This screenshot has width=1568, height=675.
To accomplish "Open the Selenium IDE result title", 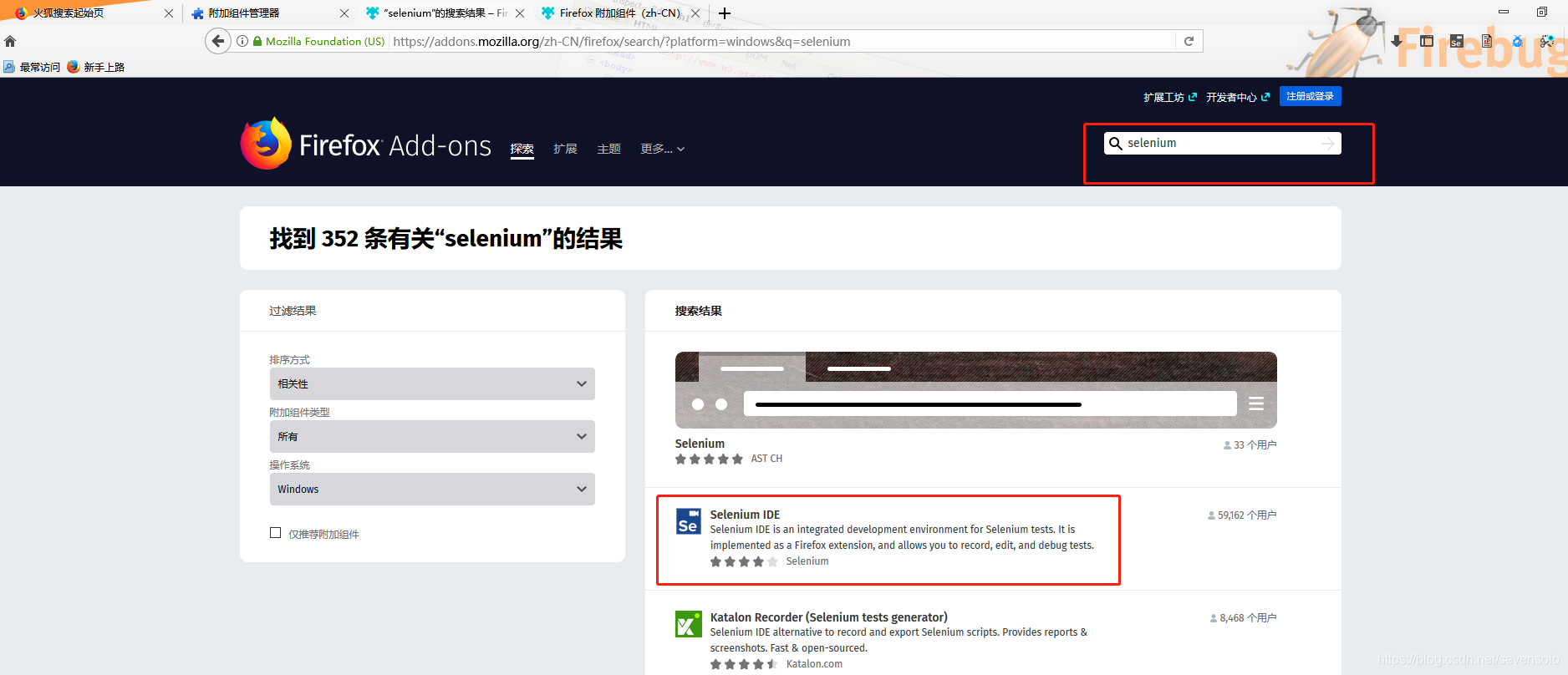I will tap(745, 515).
